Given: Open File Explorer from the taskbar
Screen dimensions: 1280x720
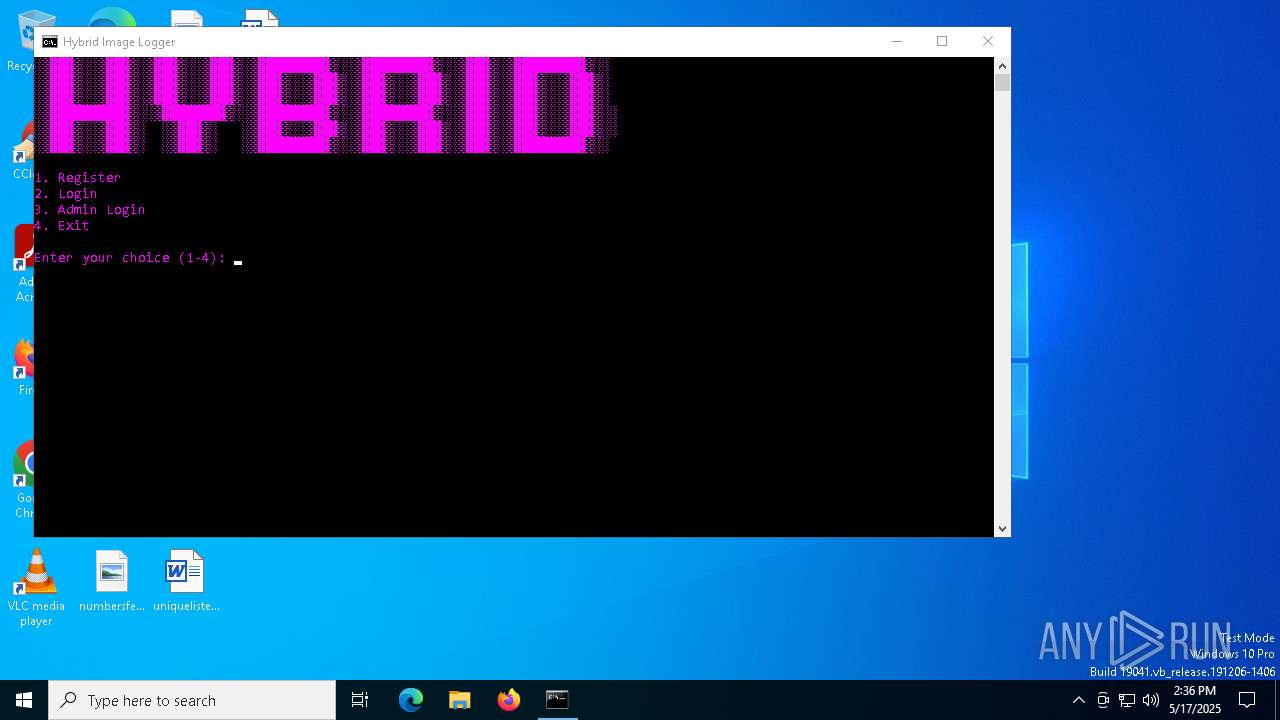Looking at the screenshot, I should (x=460, y=700).
